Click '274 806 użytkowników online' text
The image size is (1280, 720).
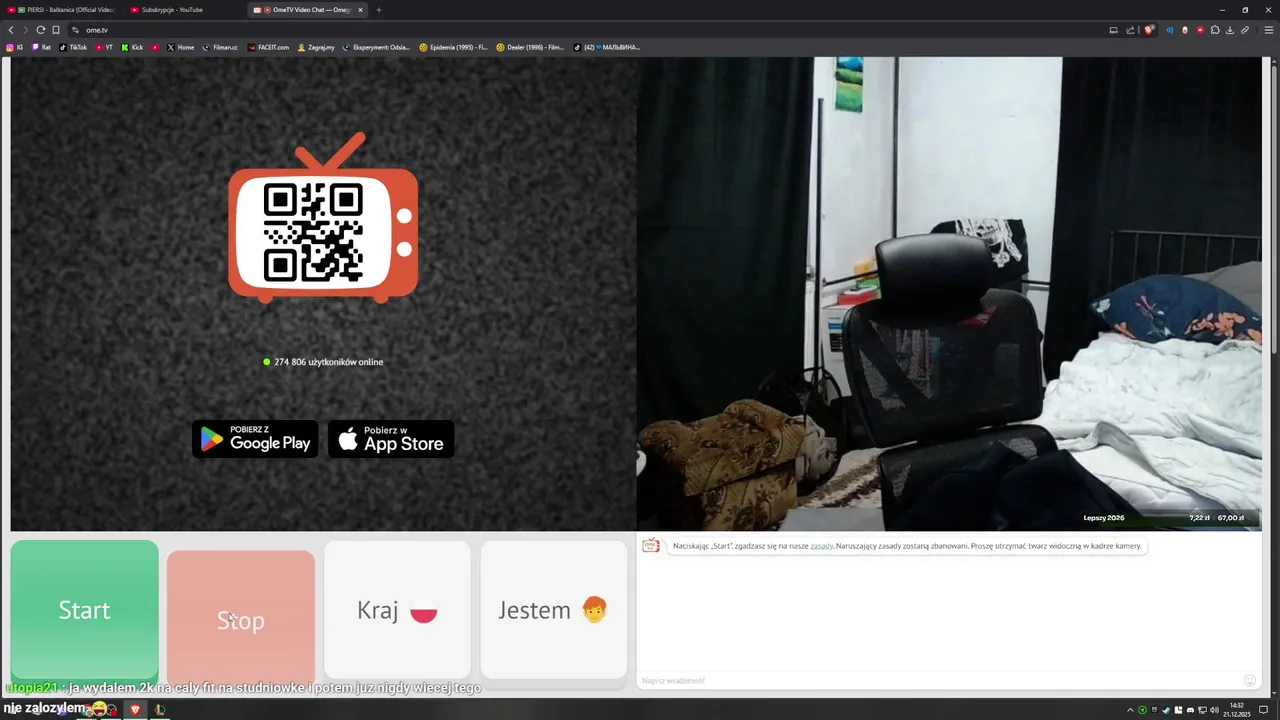coord(328,362)
